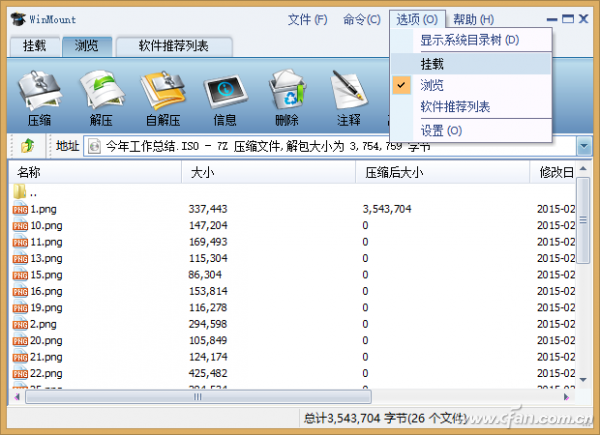600x435 pixels.
Task: Click the size value 105,849
Action: [x=208, y=341]
